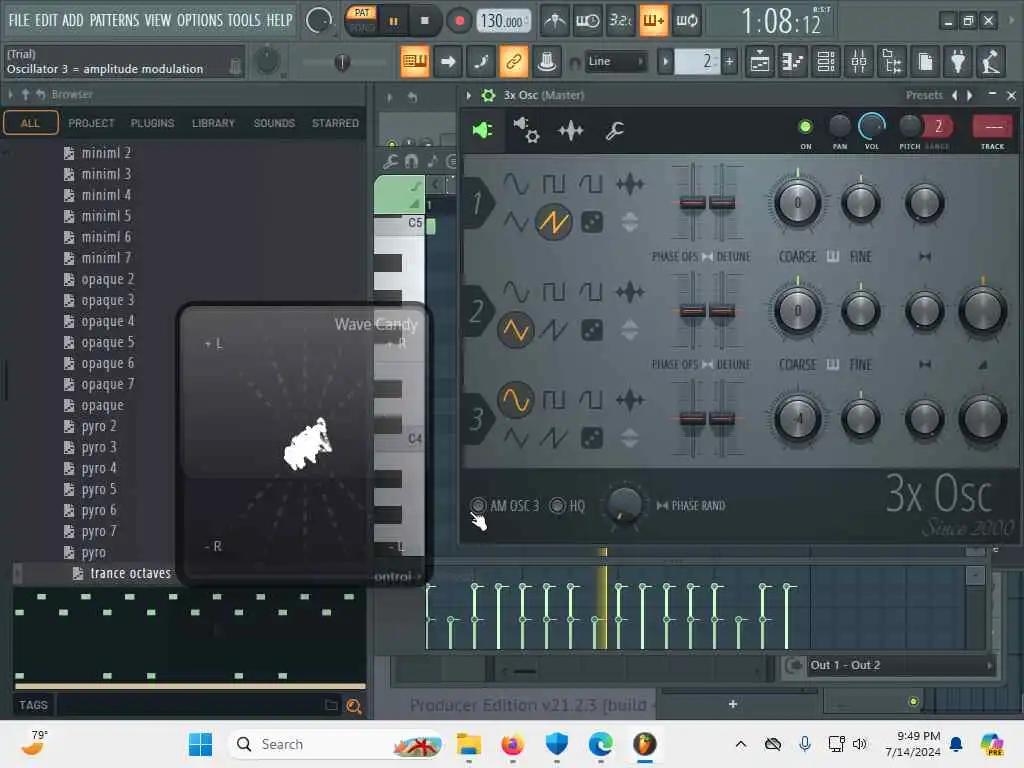Open the project files icon in toolbar
This screenshot has width=1024, height=768.
click(x=925, y=62)
